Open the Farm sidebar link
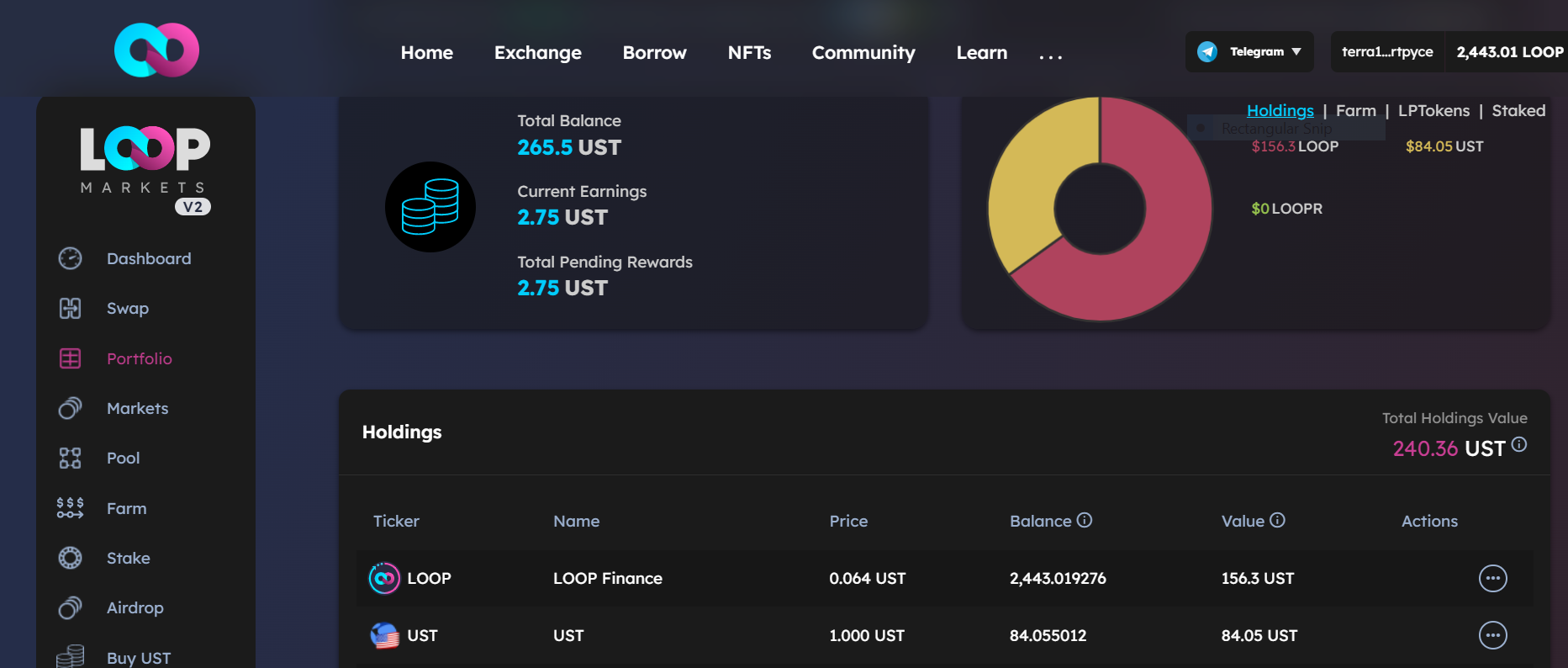Screen dimensions: 1568x668 [127, 508]
